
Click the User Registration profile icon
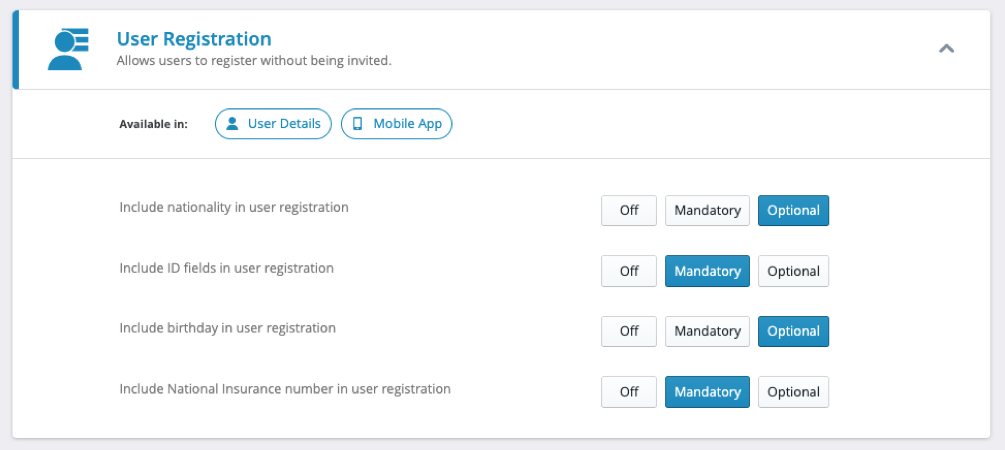coord(67,49)
